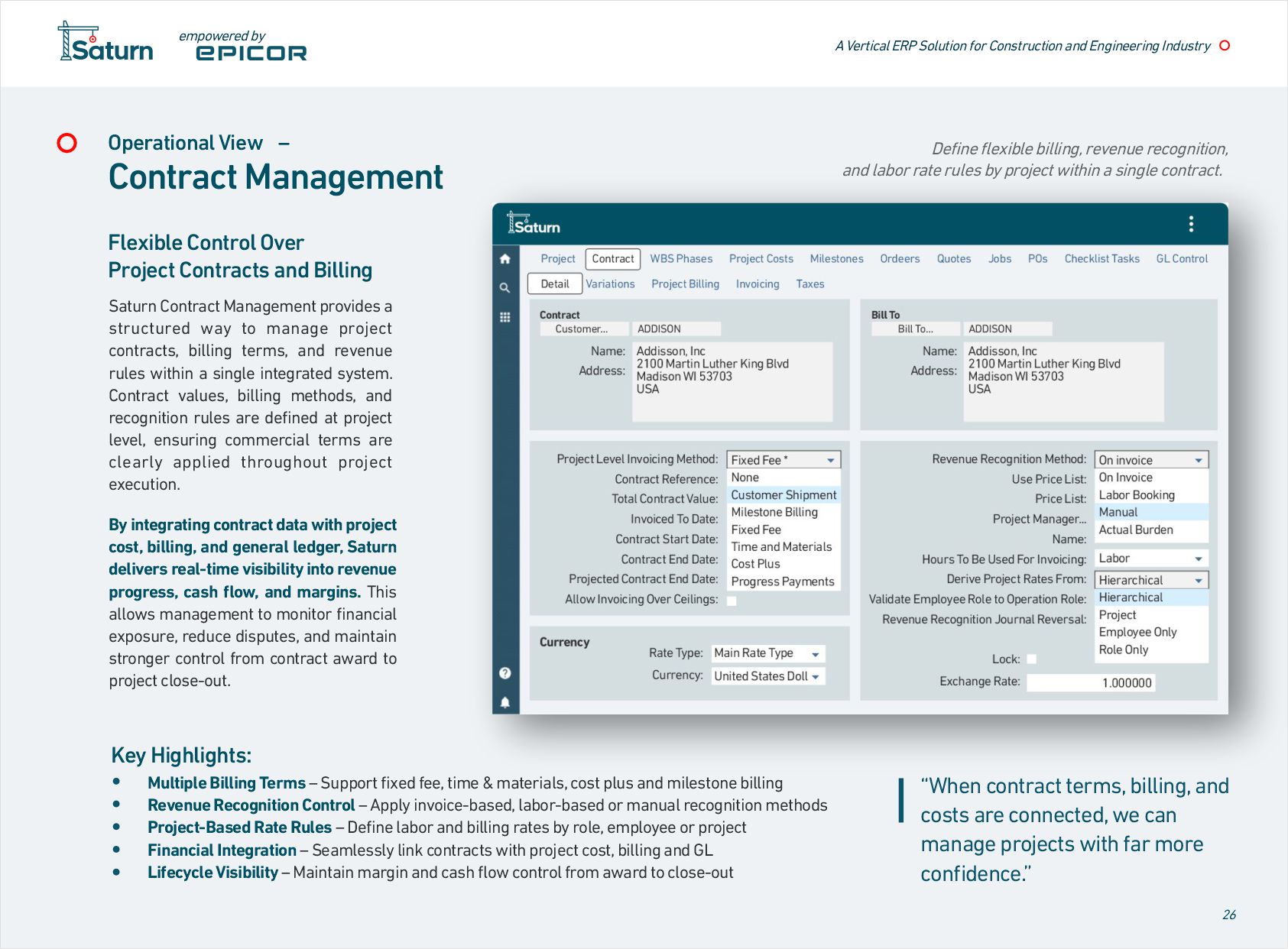Open the apps grid icon in sidebar
The width and height of the screenshot is (1288, 949).
click(x=504, y=317)
